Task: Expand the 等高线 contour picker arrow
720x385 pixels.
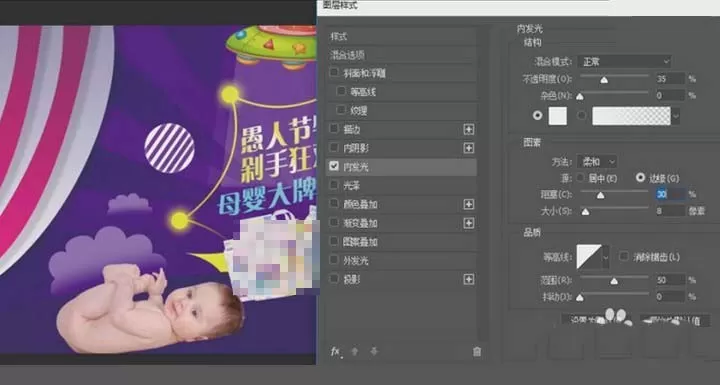Action: [x=606, y=257]
